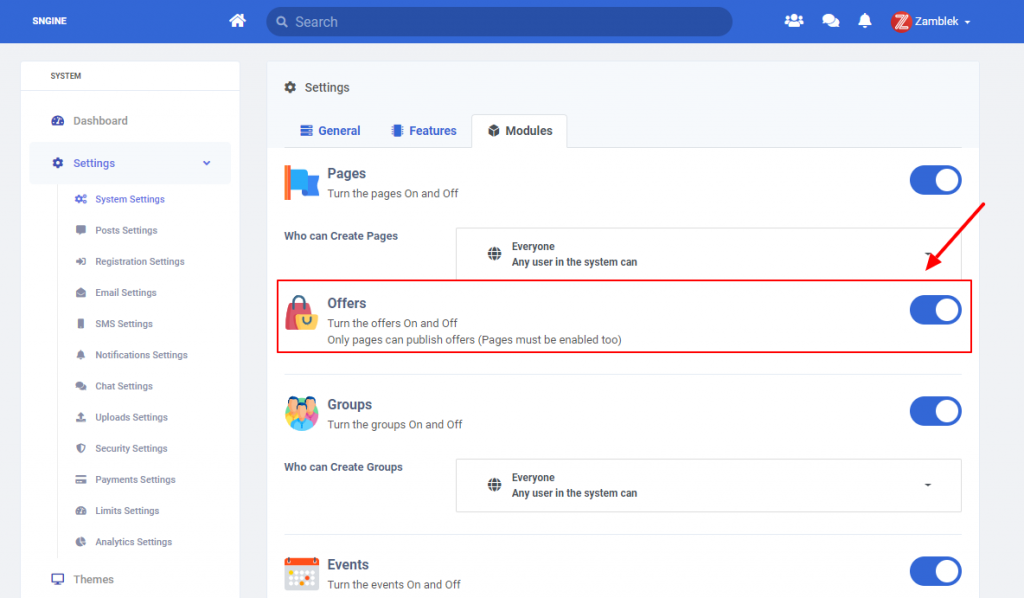
Task: Open Chat Settings link
Action: point(124,386)
